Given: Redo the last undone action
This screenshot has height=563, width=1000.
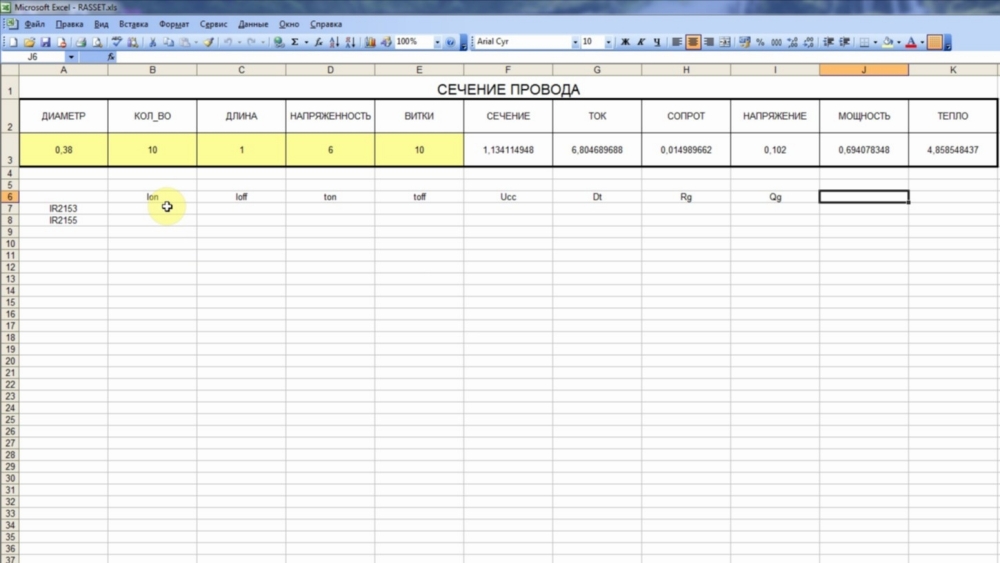Looking at the screenshot, I should tap(251, 42).
